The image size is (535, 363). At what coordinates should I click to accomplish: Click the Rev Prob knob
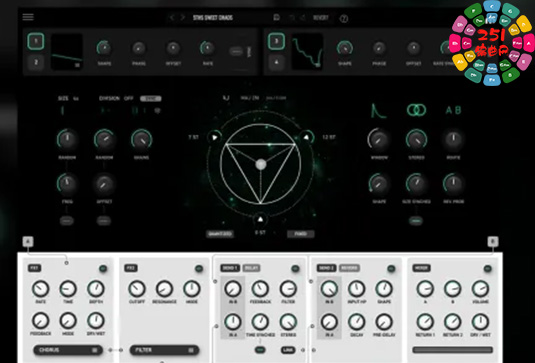(453, 184)
